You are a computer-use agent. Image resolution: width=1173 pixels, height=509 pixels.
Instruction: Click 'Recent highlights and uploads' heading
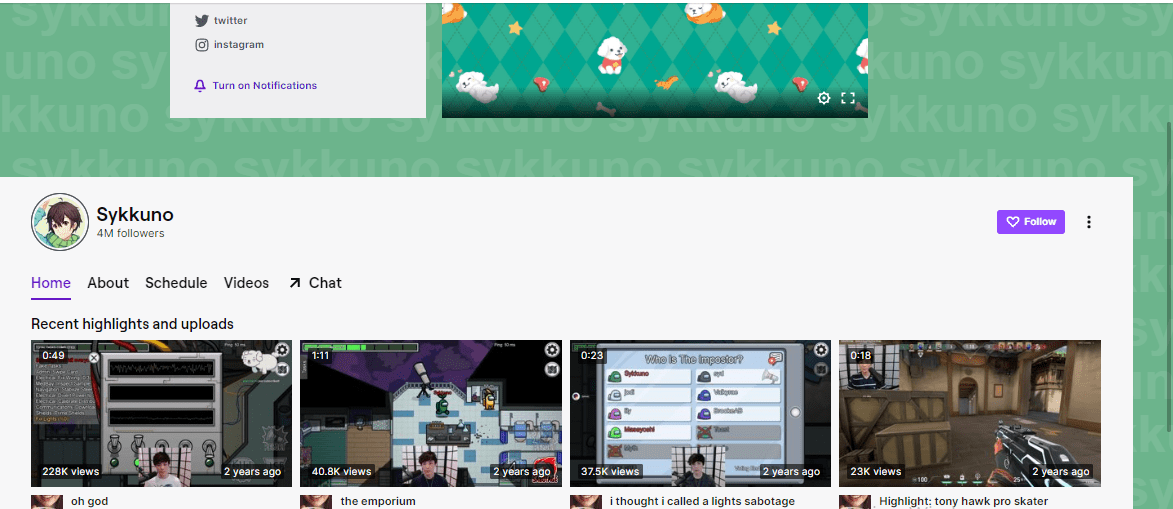[132, 324]
